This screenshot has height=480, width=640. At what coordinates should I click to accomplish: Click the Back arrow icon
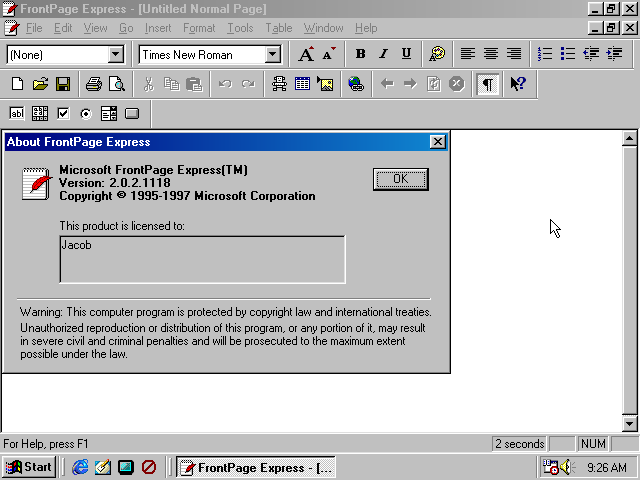point(387,84)
